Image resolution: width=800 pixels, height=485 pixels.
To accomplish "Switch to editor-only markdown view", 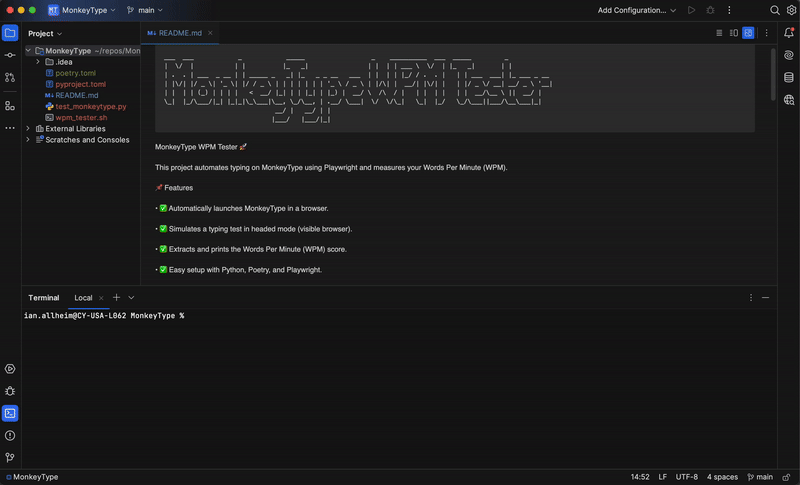I will click(x=719, y=33).
